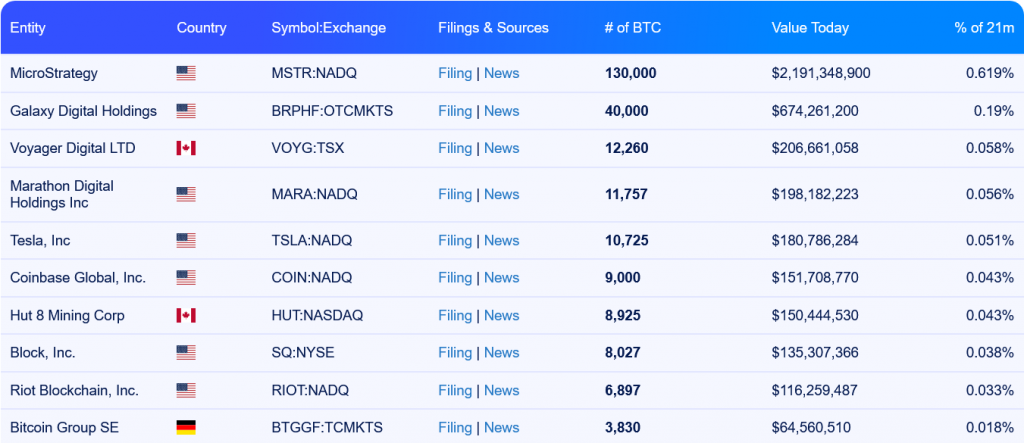The image size is (1024, 443).
Task: Open the Filing link for Bitcoin Group SE
Action: 455,427
